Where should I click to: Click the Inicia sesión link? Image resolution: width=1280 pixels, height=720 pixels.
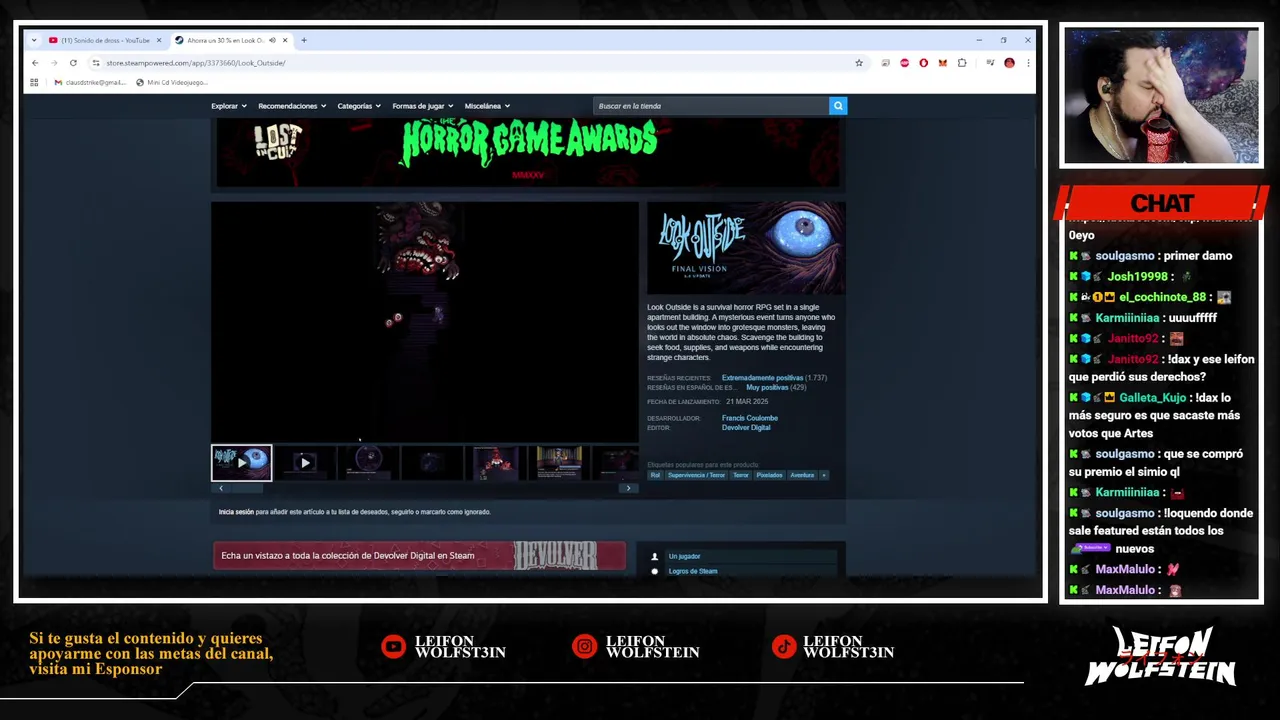tap(236, 512)
